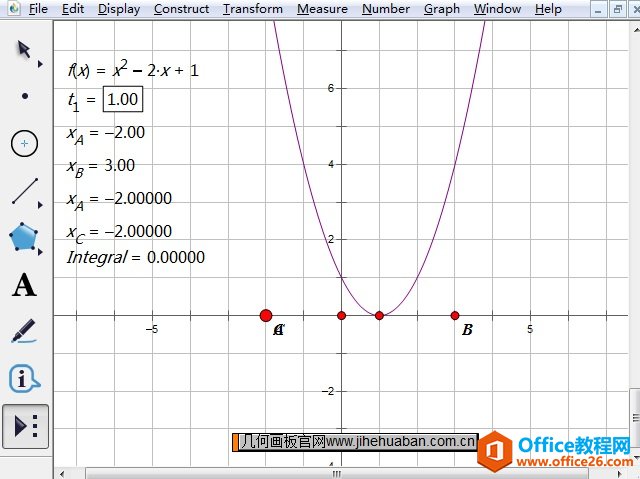This screenshot has height=479, width=640.
Task: Select the measurement xB = 3.00
Action: click(x=101, y=167)
